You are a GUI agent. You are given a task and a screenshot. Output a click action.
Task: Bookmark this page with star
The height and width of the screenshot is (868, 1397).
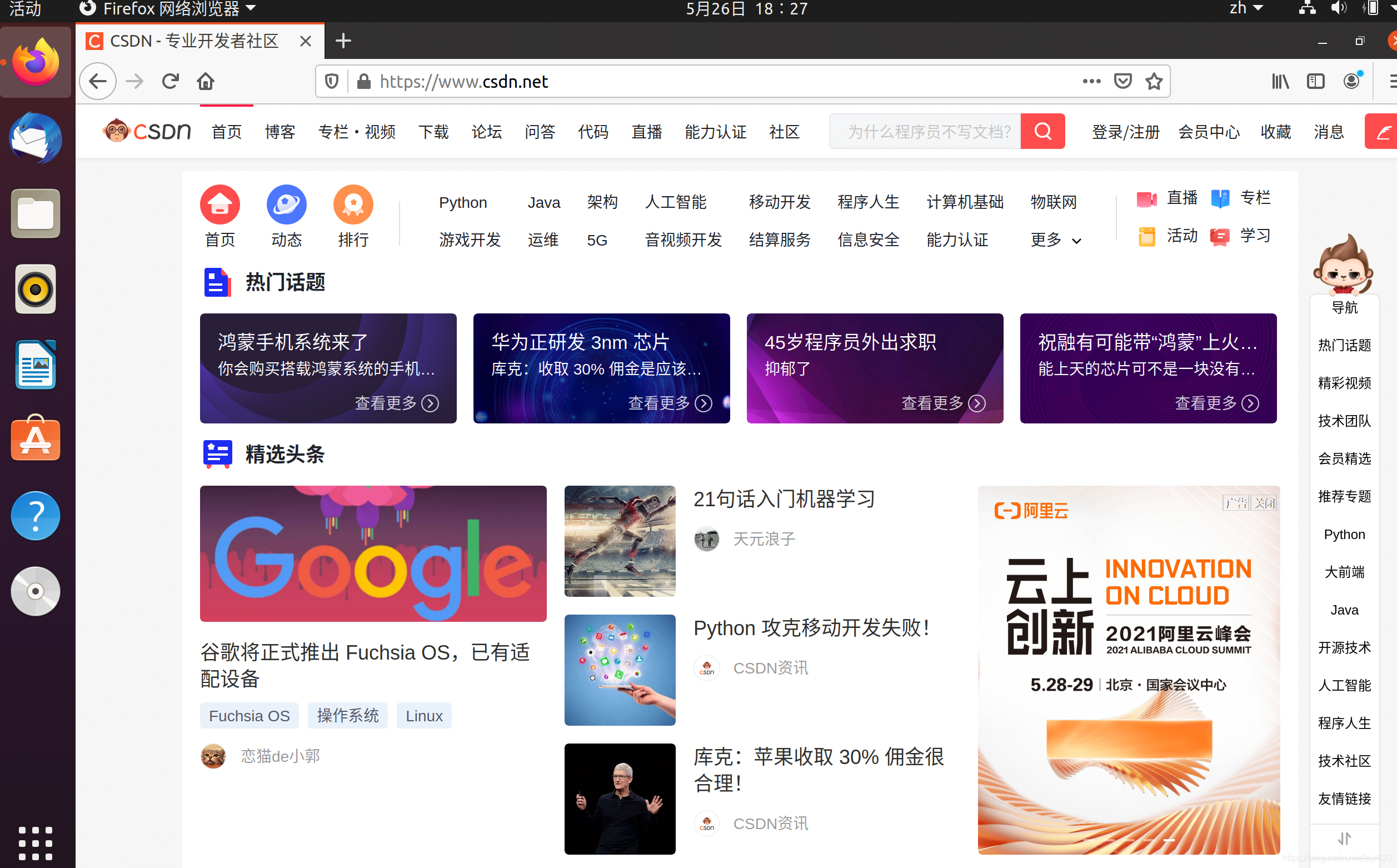coord(1154,82)
